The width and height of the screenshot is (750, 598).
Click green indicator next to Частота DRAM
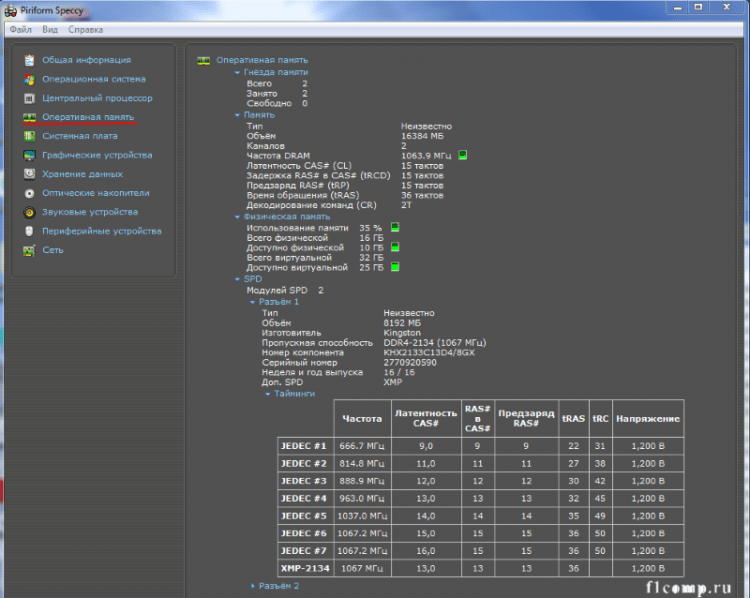point(463,155)
